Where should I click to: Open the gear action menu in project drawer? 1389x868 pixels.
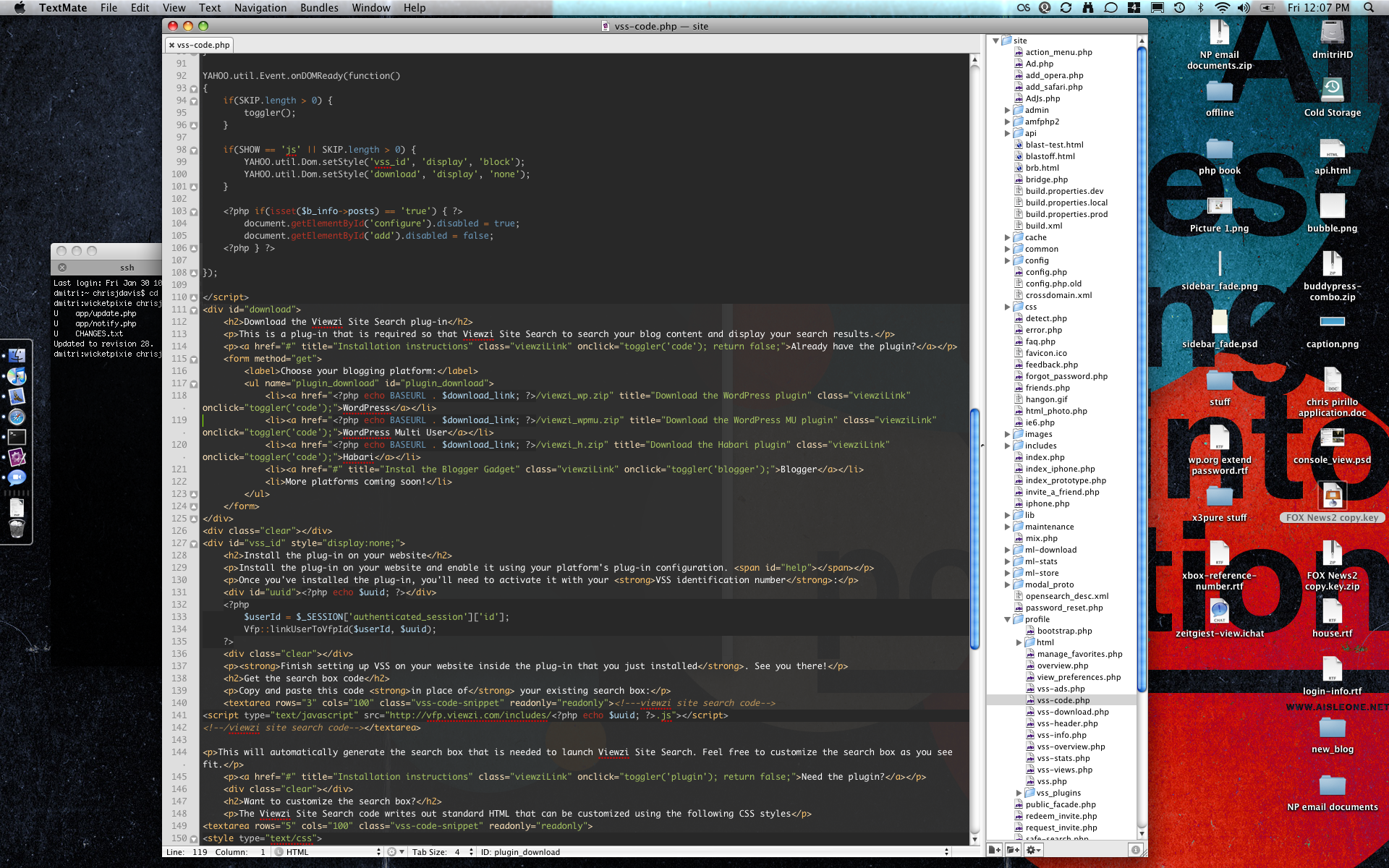(x=1033, y=850)
